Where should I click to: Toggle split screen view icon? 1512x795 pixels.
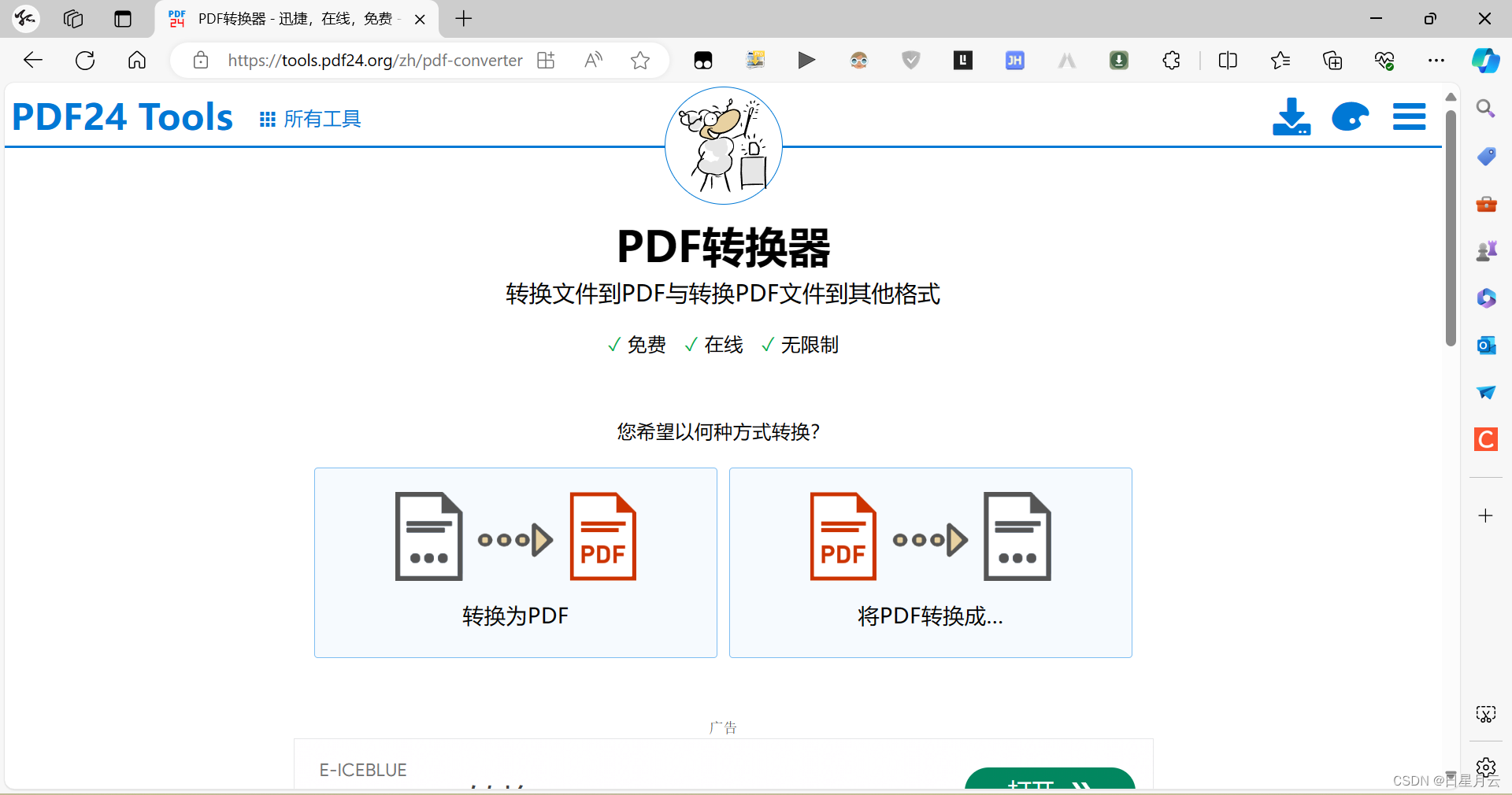(1228, 61)
